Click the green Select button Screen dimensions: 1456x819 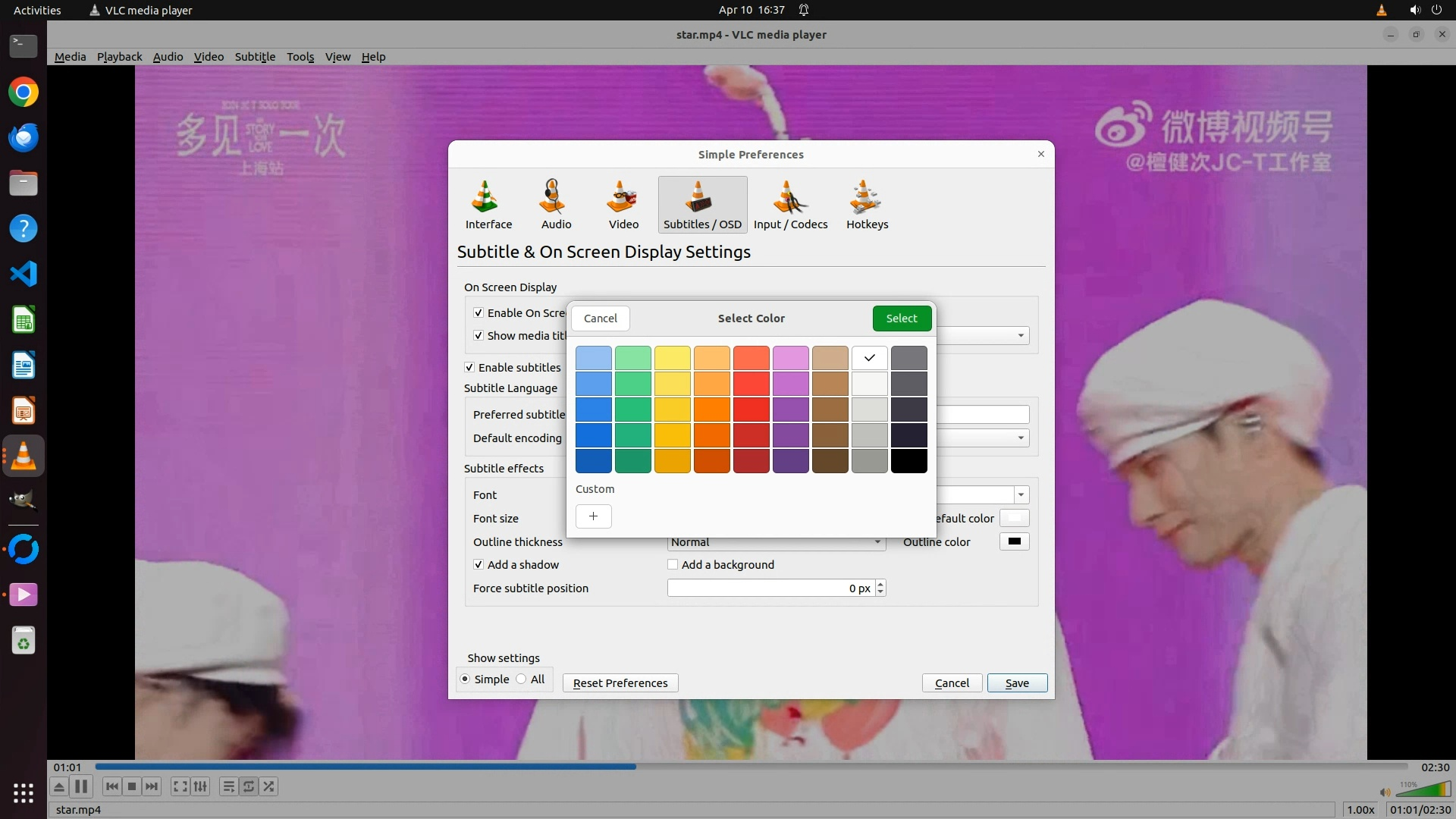(x=901, y=318)
